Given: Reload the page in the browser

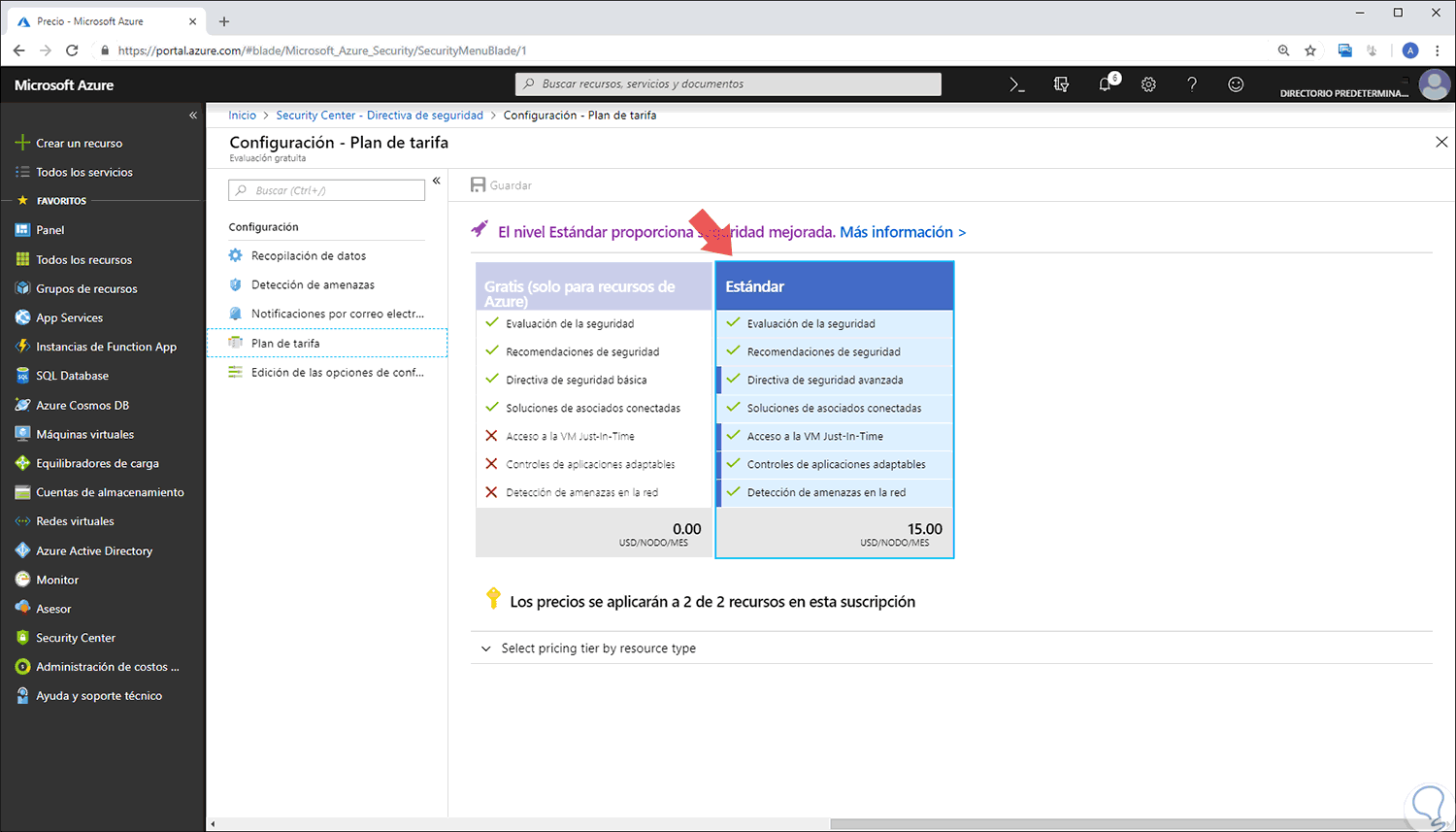Looking at the screenshot, I should point(72,50).
